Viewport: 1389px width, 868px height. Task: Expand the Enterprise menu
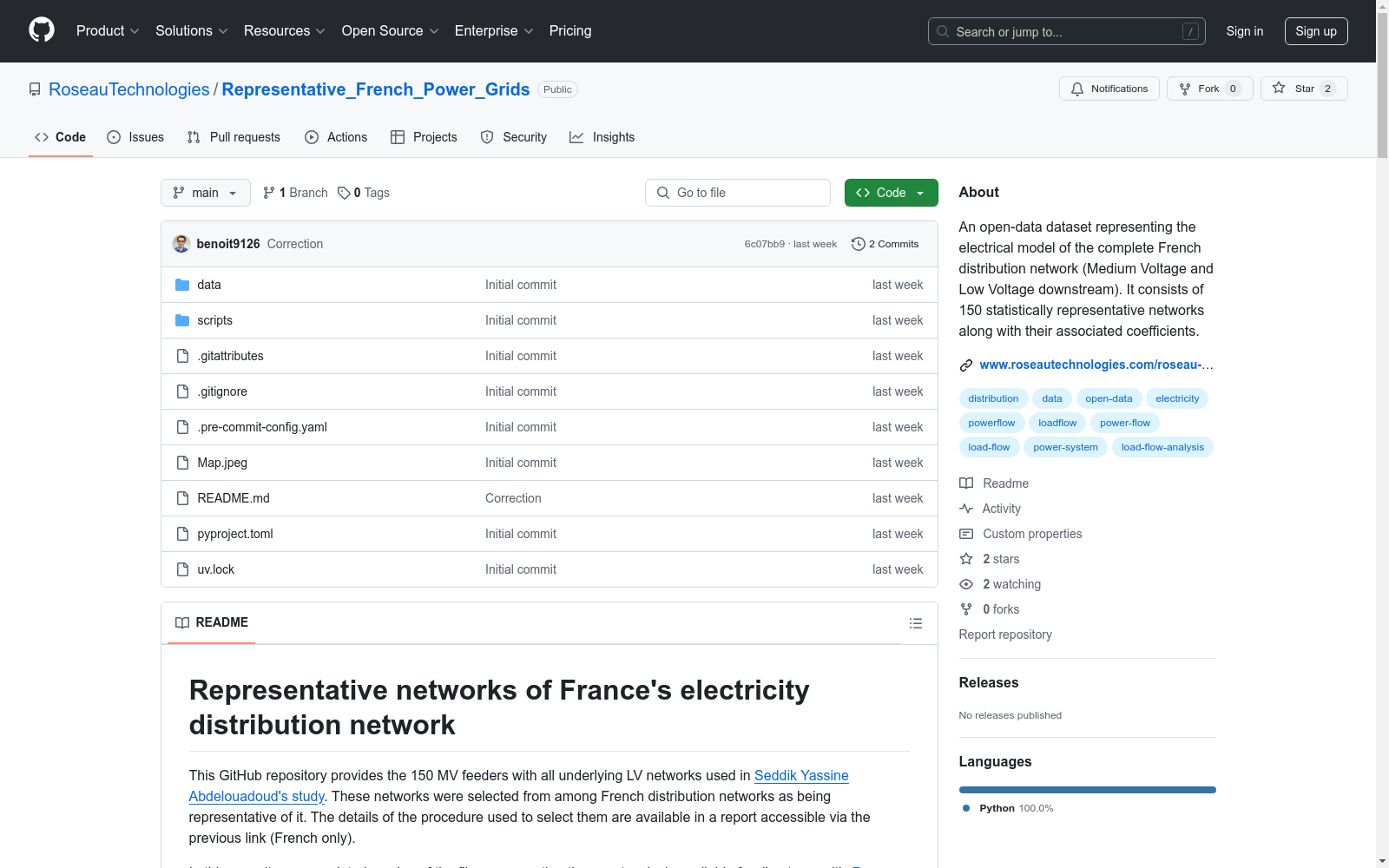[494, 31]
